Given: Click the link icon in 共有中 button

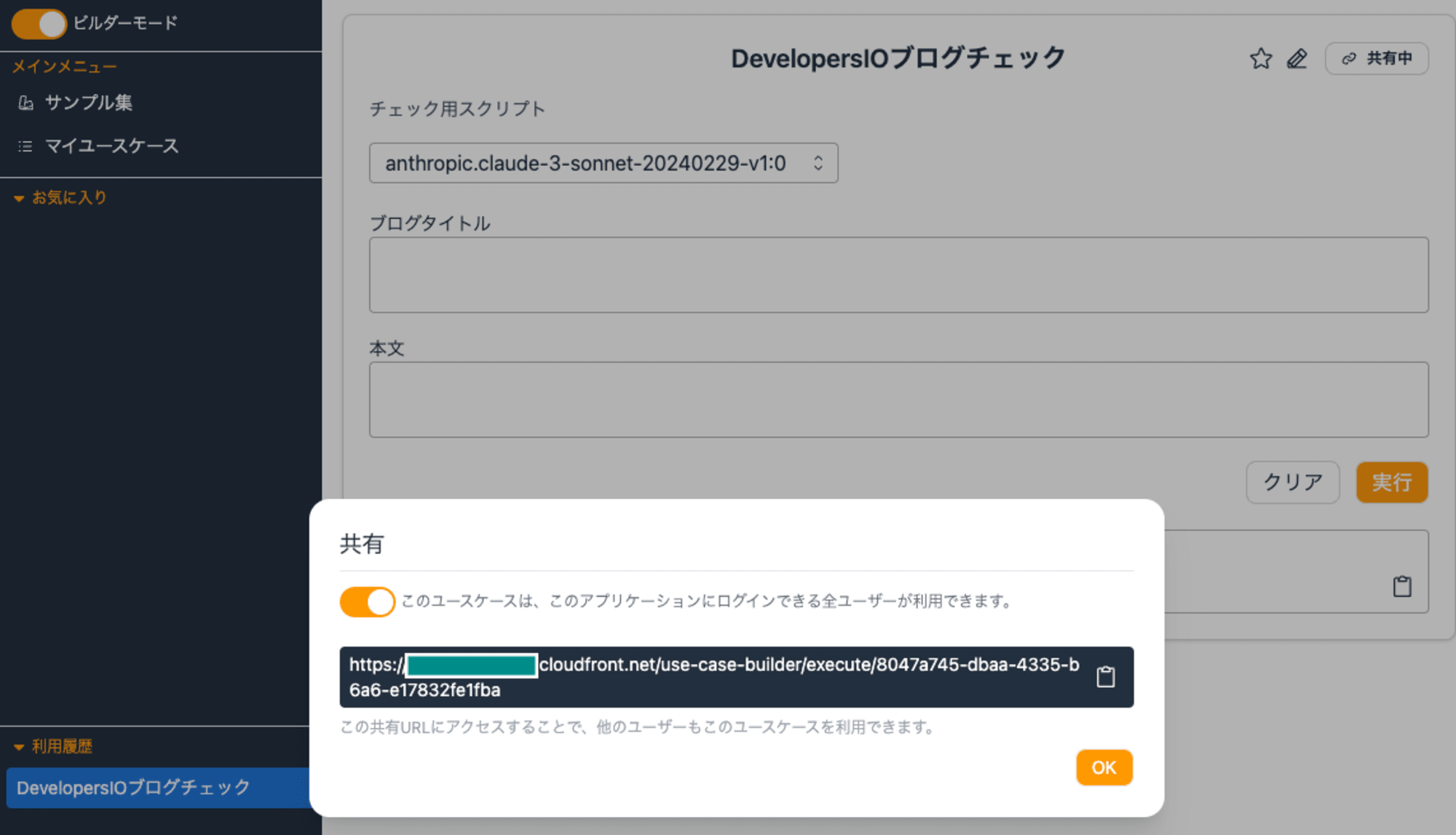Looking at the screenshot, I should [1349, 58].
